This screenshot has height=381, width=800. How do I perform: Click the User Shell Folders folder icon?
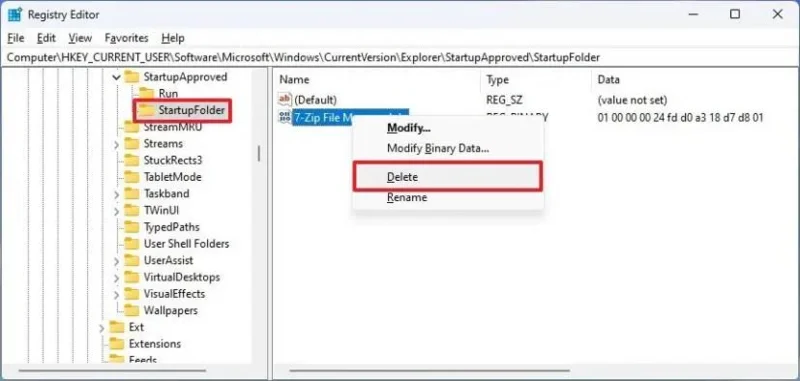coord(132,244)
